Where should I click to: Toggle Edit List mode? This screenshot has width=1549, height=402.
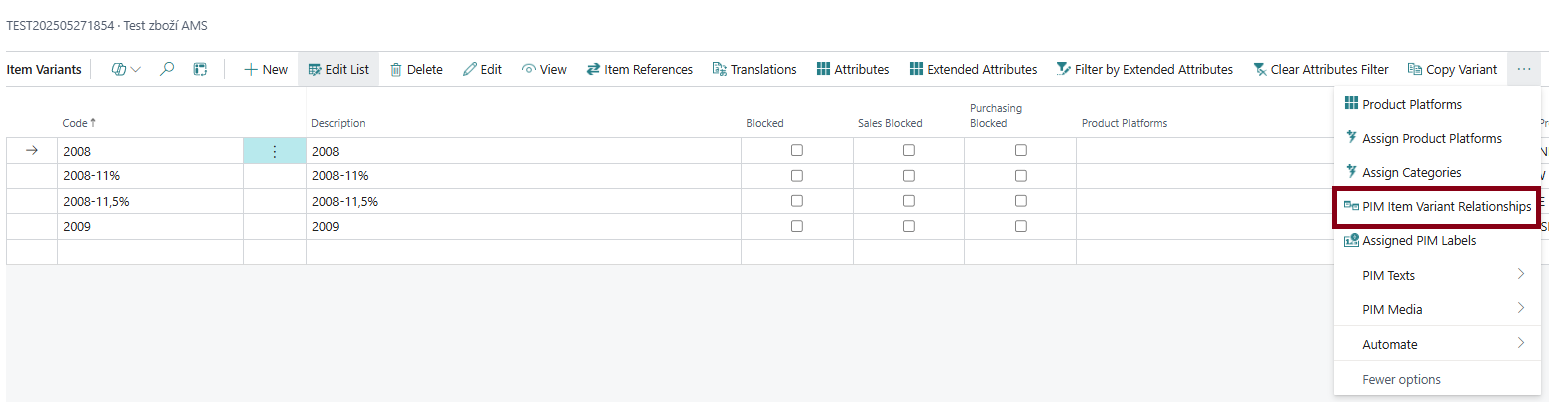[x=339, y=69]
